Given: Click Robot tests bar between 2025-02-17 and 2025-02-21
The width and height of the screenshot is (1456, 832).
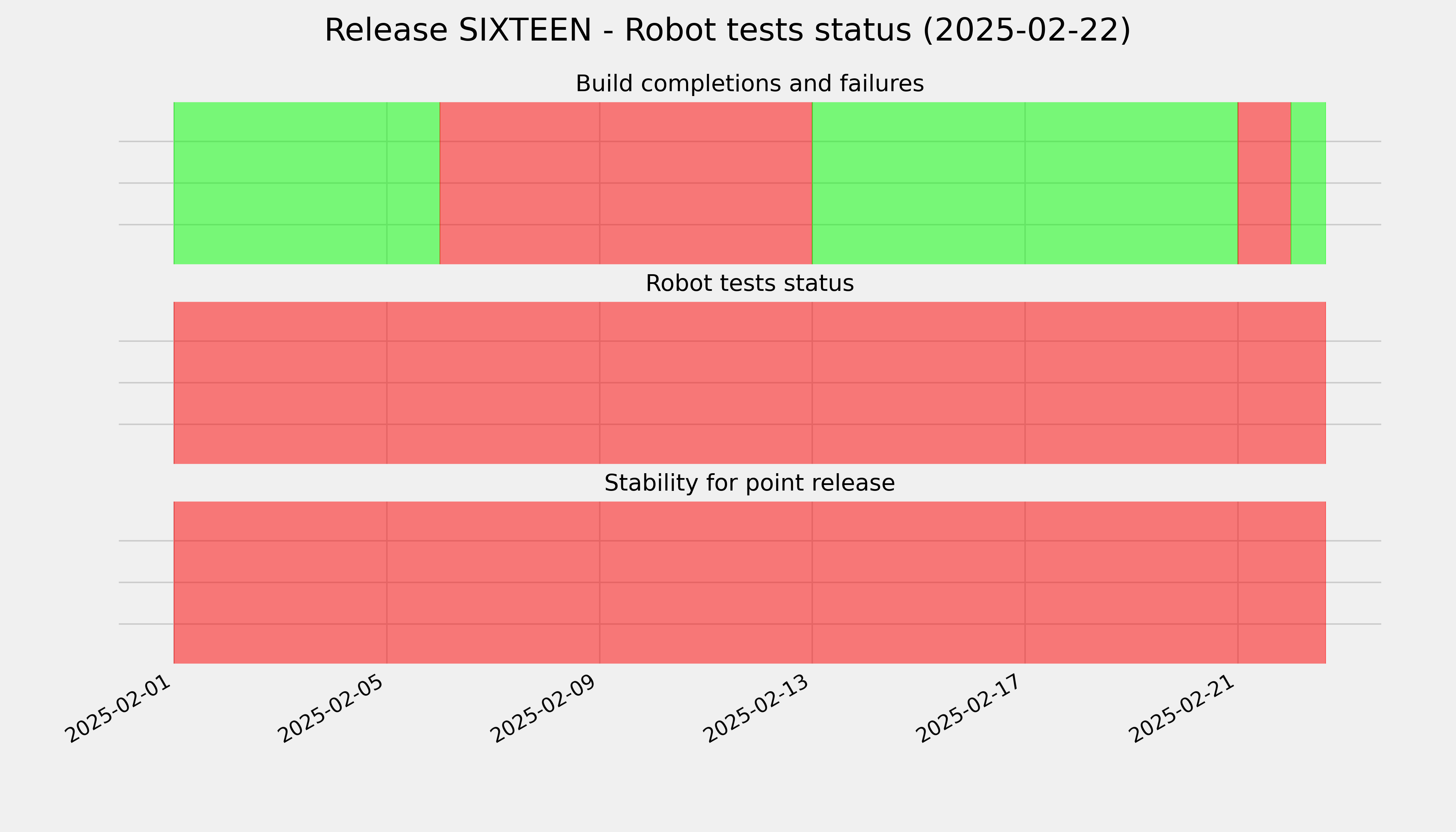Looking at the screenshot, I should click(x=1132, y=383).
